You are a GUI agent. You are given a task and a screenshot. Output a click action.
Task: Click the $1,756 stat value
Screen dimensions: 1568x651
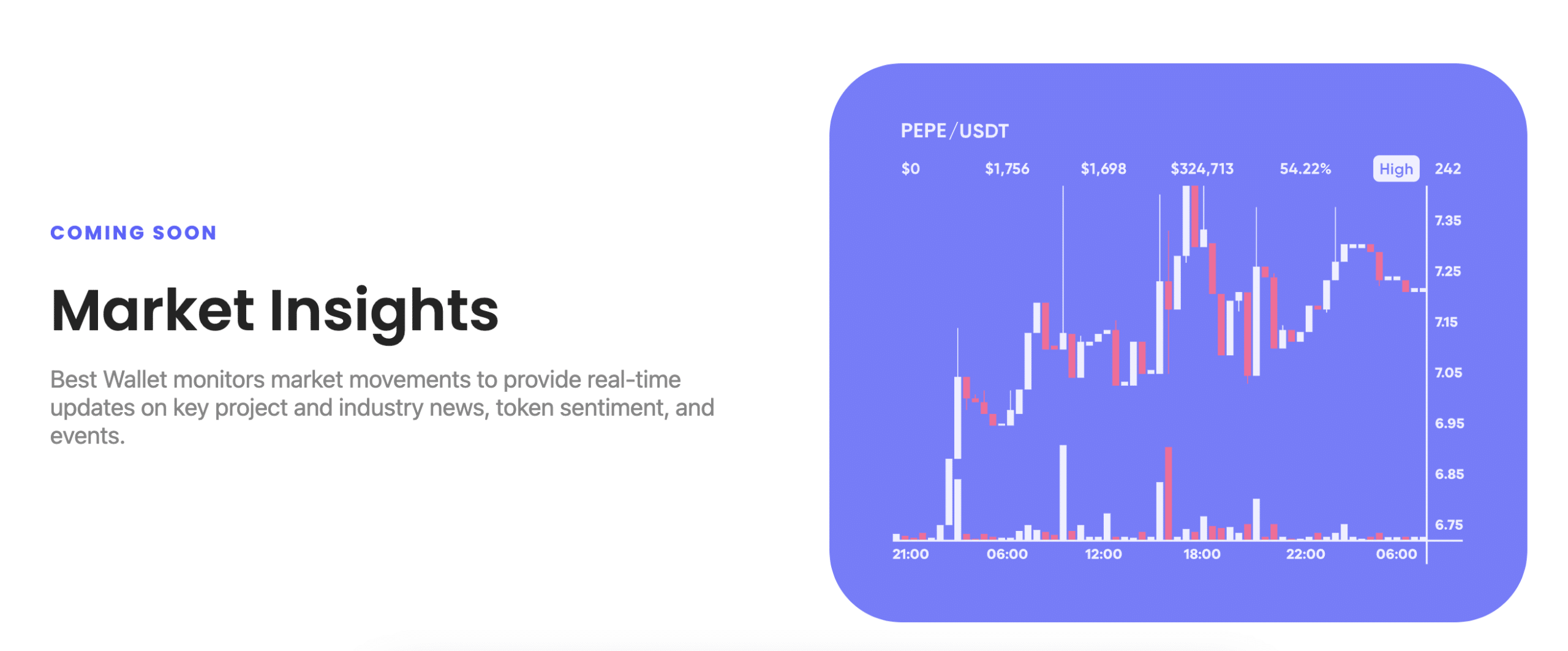pos(1006,168)
